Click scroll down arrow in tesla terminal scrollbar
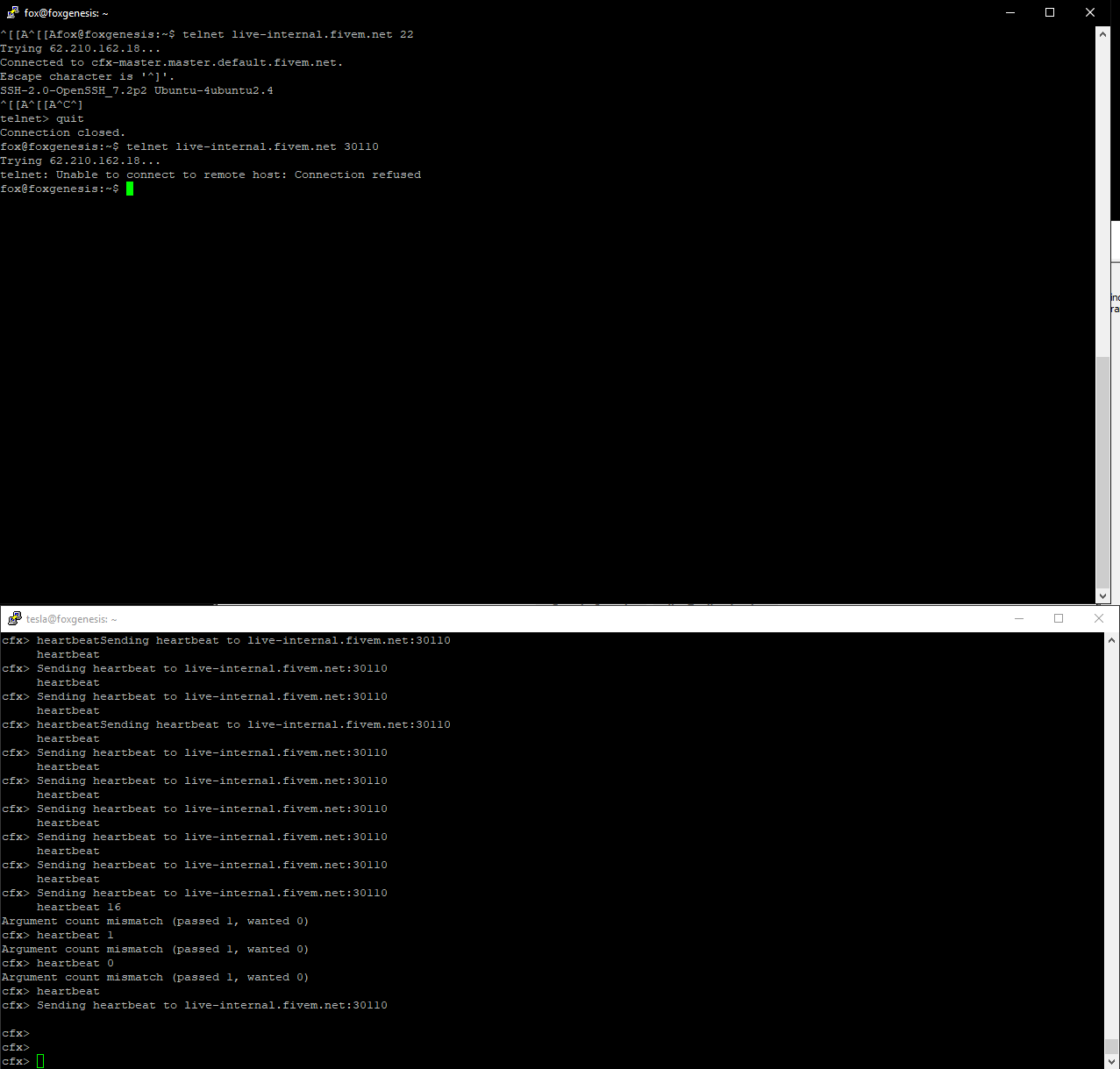 [x=1112, y=1061]
